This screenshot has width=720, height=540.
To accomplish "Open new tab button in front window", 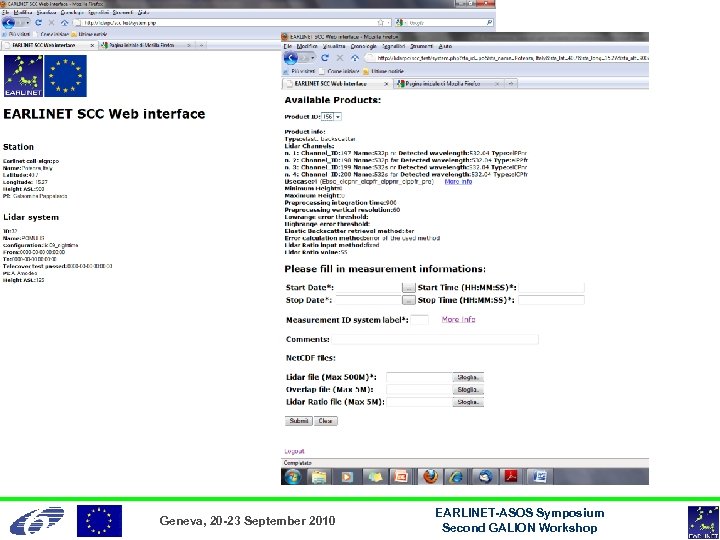I will pos(511,84).
